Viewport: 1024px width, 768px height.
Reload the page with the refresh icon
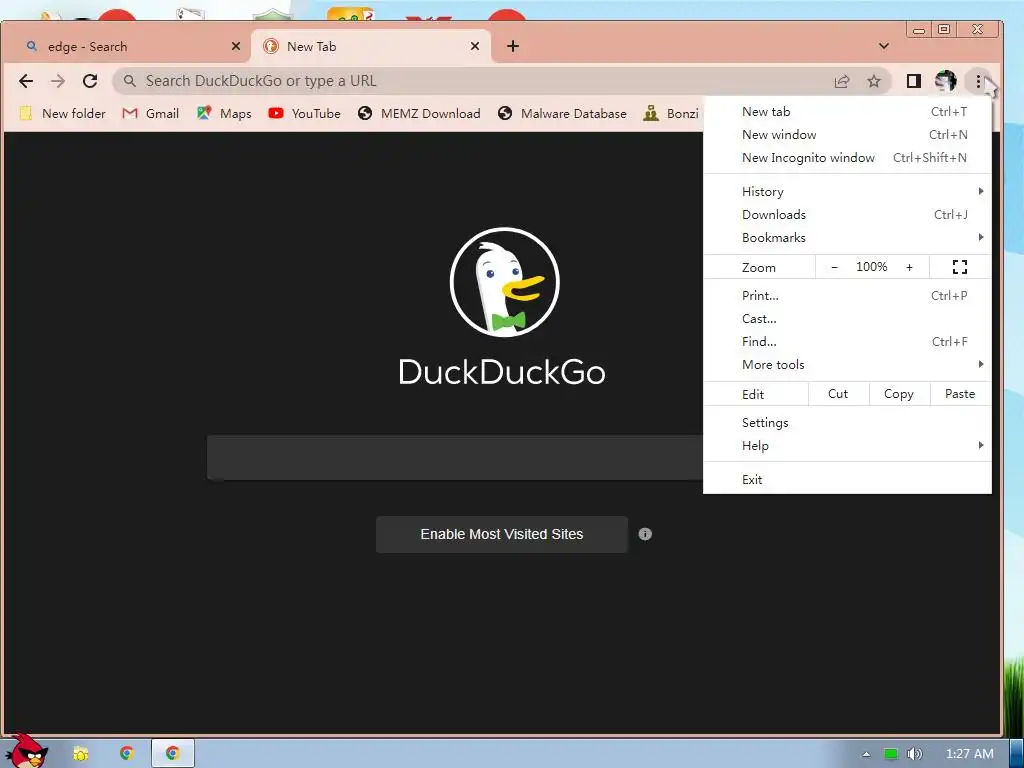coord(90,81)
